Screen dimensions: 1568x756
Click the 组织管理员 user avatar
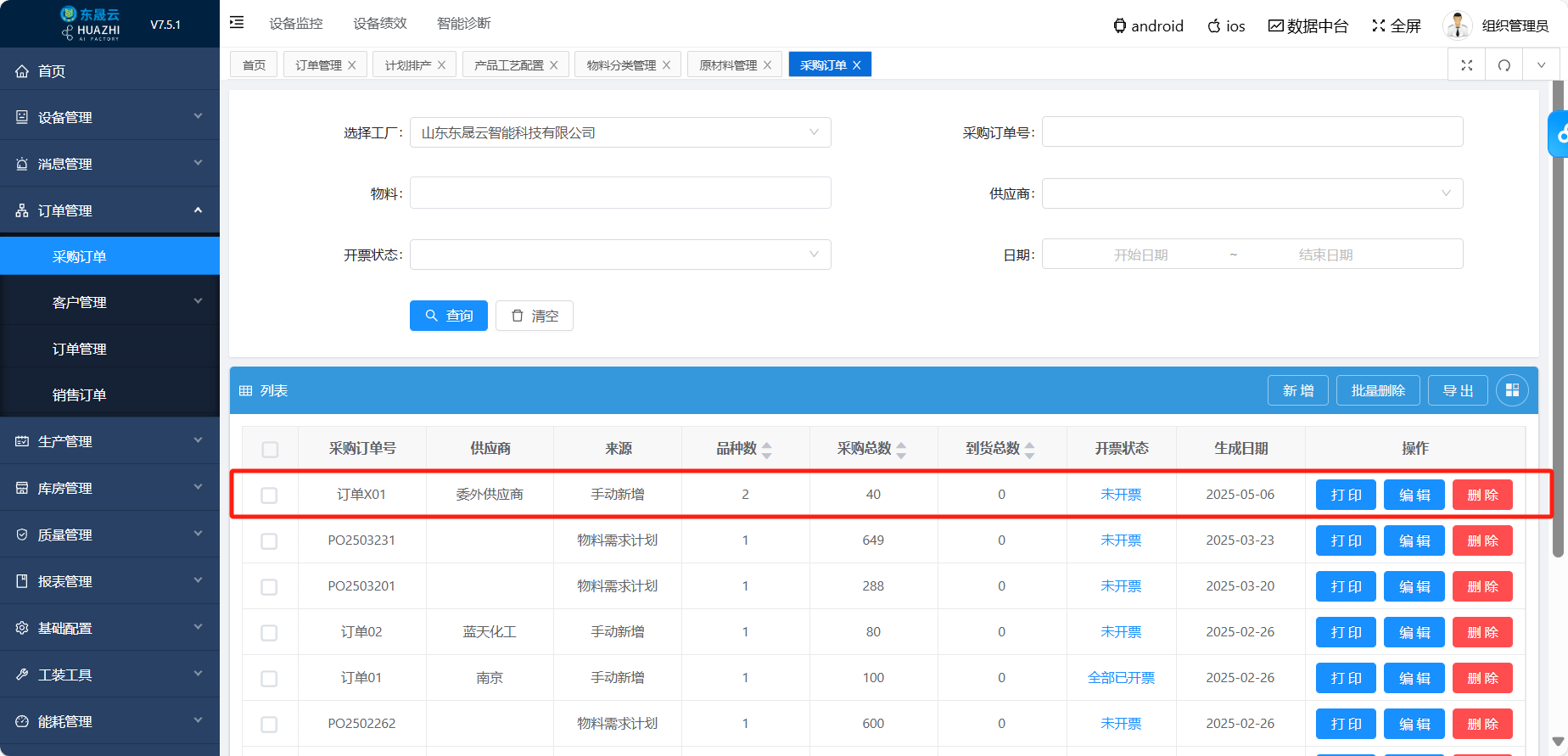(1457, 25)
